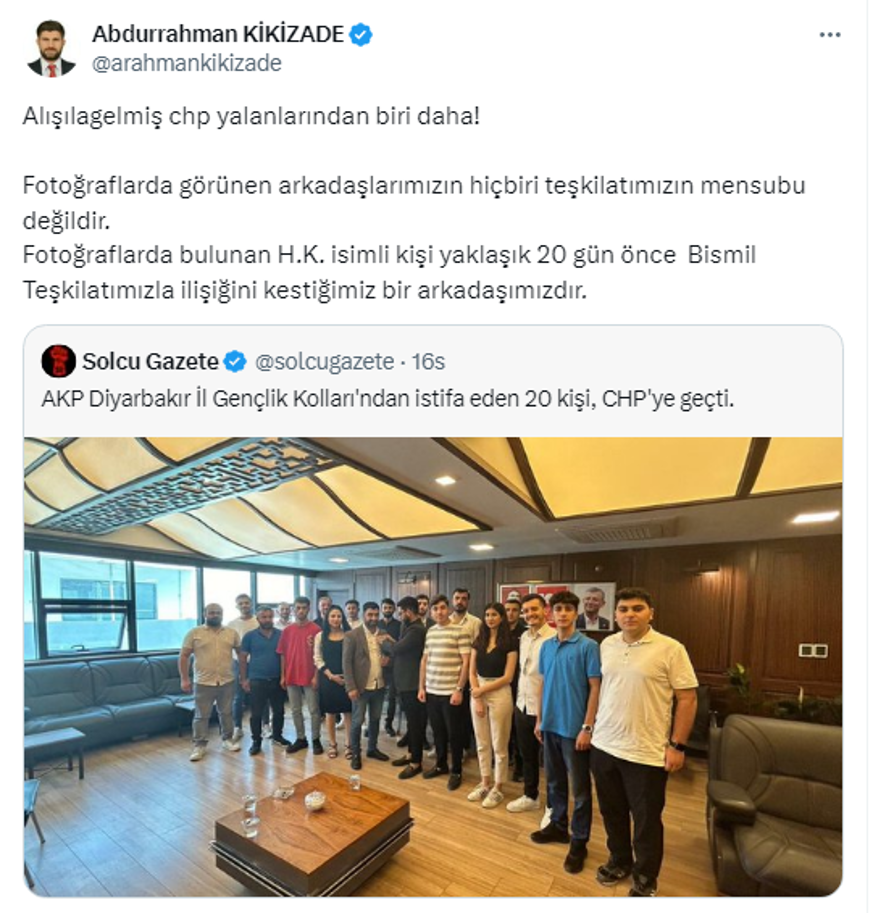Viewport: 873px width, 913px height.
Task: Click the framed portrait on the wall
Action: coord(594,606)
